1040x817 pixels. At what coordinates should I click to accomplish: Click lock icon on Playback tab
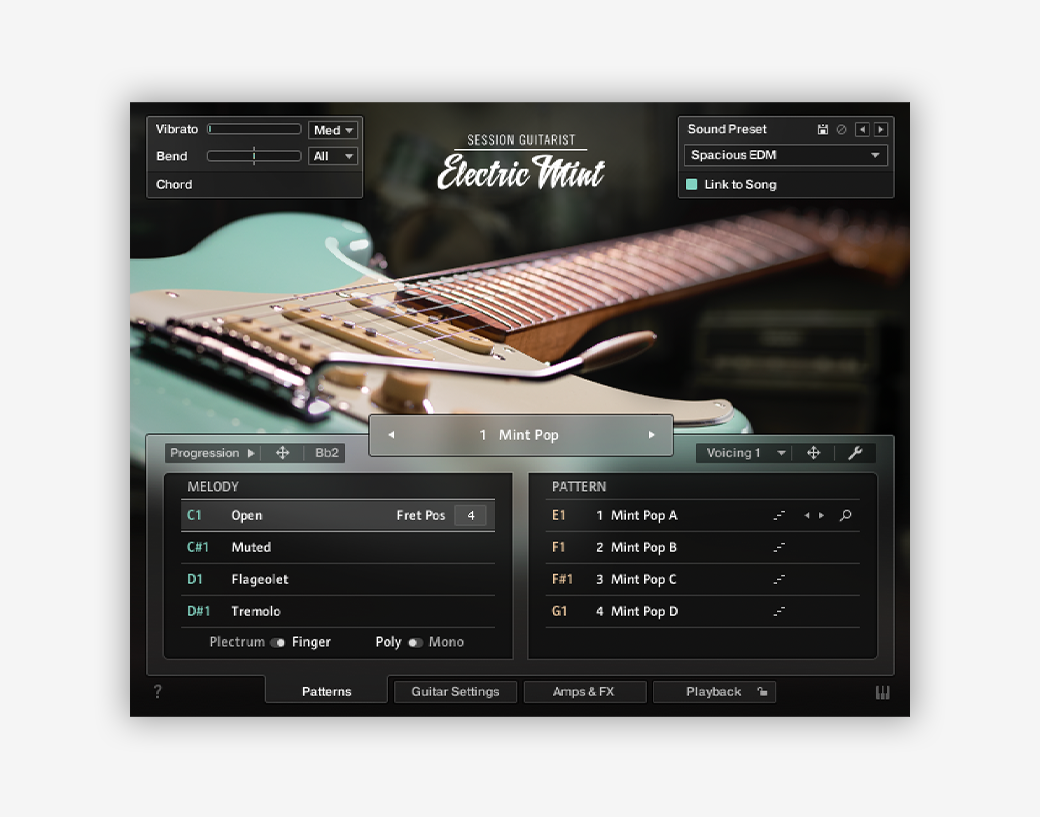[762, 692]
